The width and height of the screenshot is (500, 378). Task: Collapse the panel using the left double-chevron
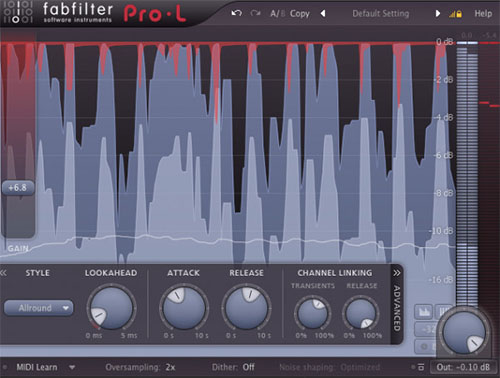(4, 273)
